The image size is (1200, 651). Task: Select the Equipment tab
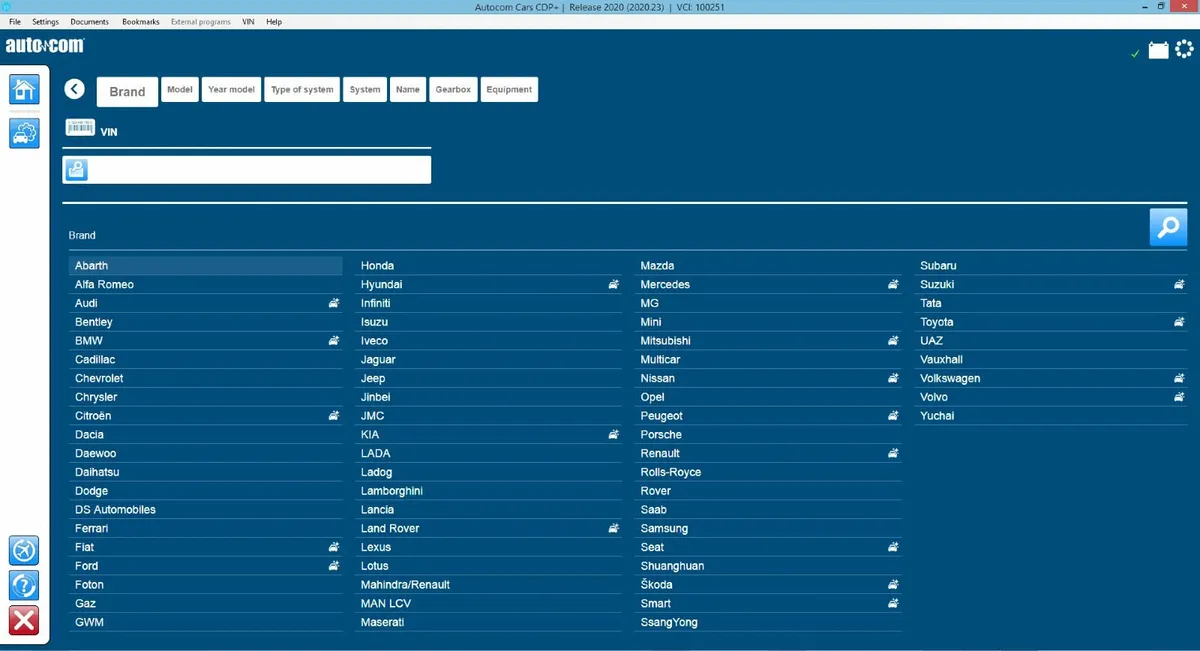pyautogui.click(x=509, y=89)
